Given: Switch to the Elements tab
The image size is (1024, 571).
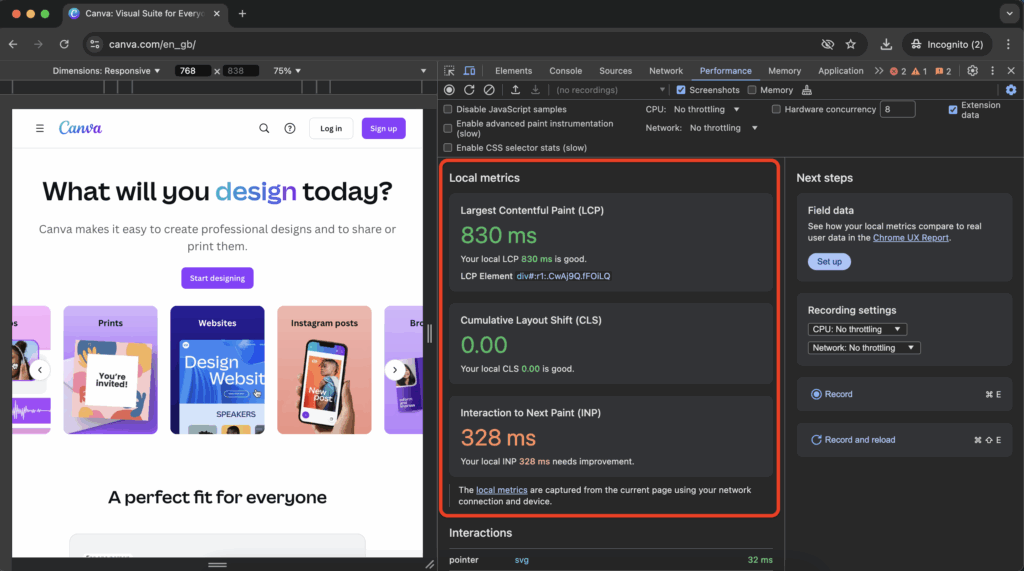Looking at the screenshot, I should (513, 71).
